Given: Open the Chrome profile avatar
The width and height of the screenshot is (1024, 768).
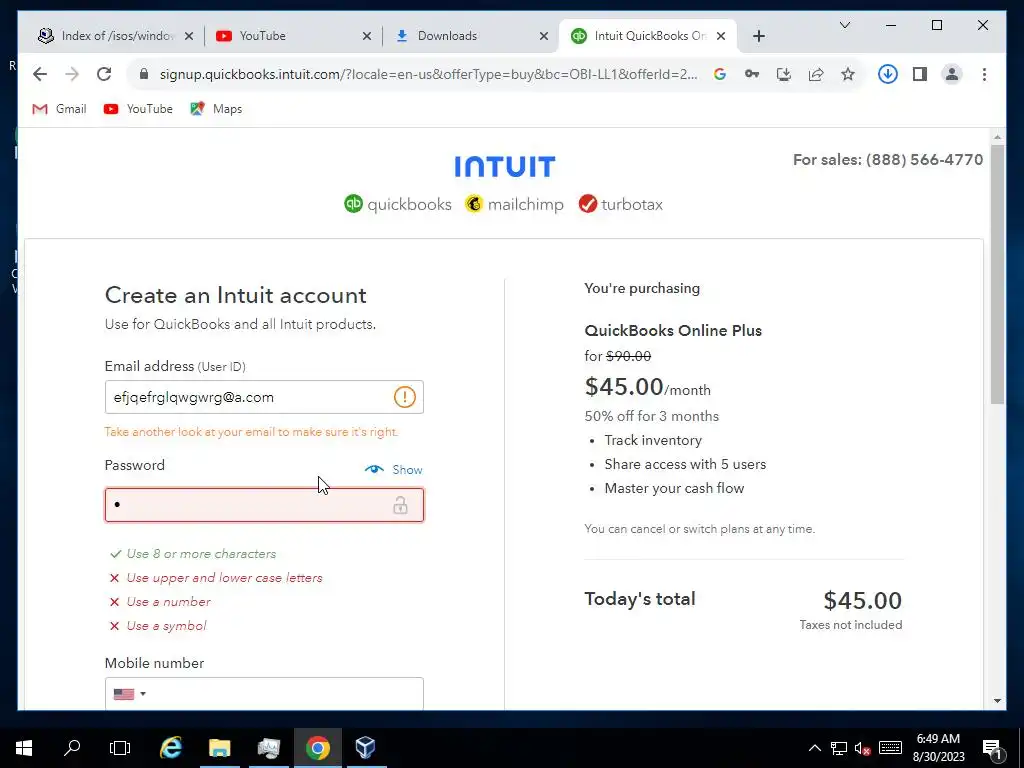Looking at the screenshot, I should click(952, 74).
